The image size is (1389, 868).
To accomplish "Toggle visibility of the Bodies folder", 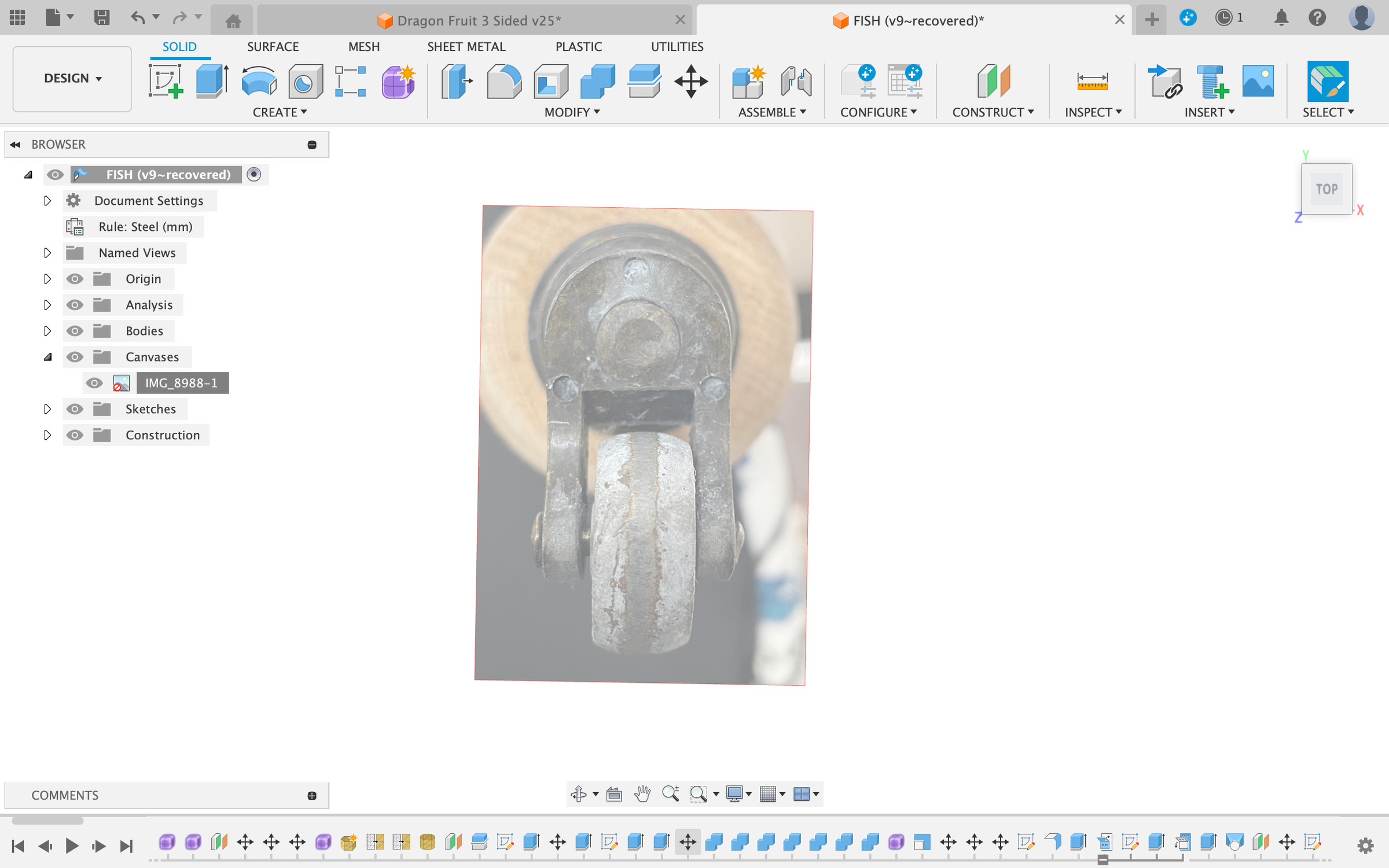I will [x=75, y=331].
